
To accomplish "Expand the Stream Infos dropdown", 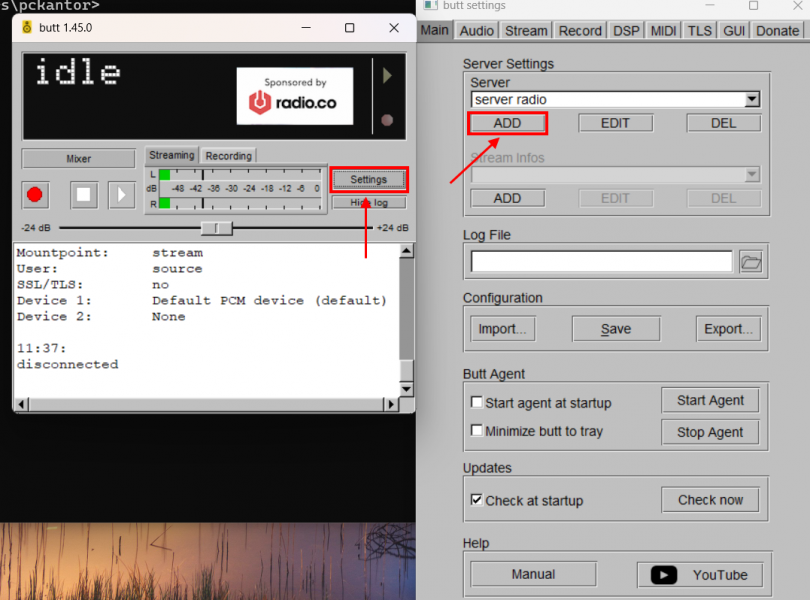I will point(752,175).
